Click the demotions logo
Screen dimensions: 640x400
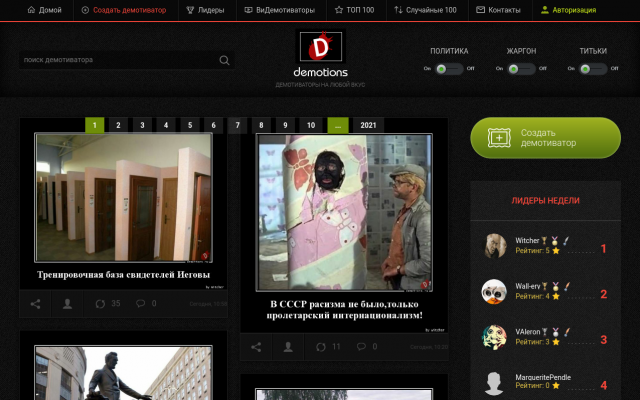pyautogui.click(x=320, y=54)
